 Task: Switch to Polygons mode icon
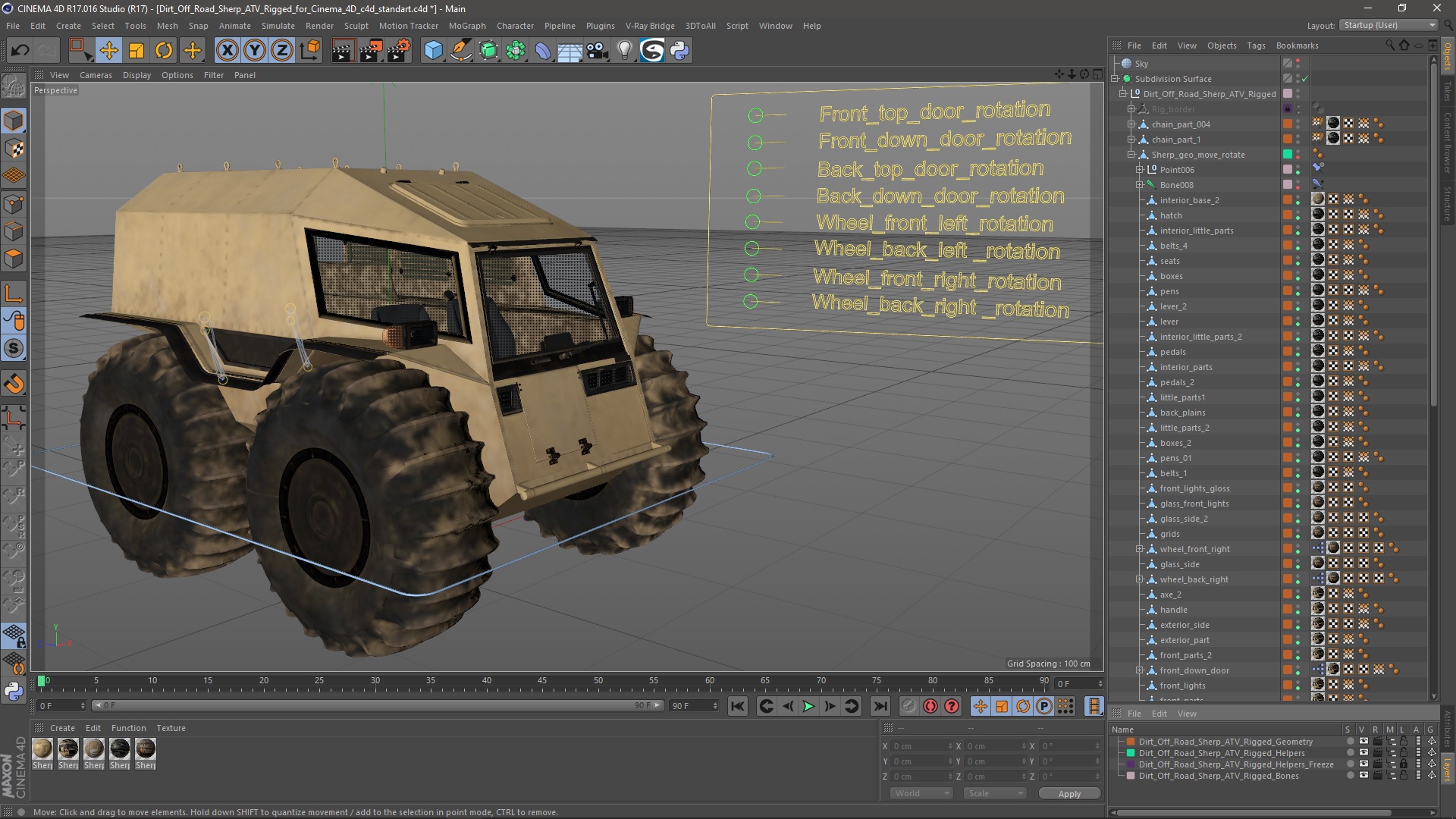[x=14, y=259]
